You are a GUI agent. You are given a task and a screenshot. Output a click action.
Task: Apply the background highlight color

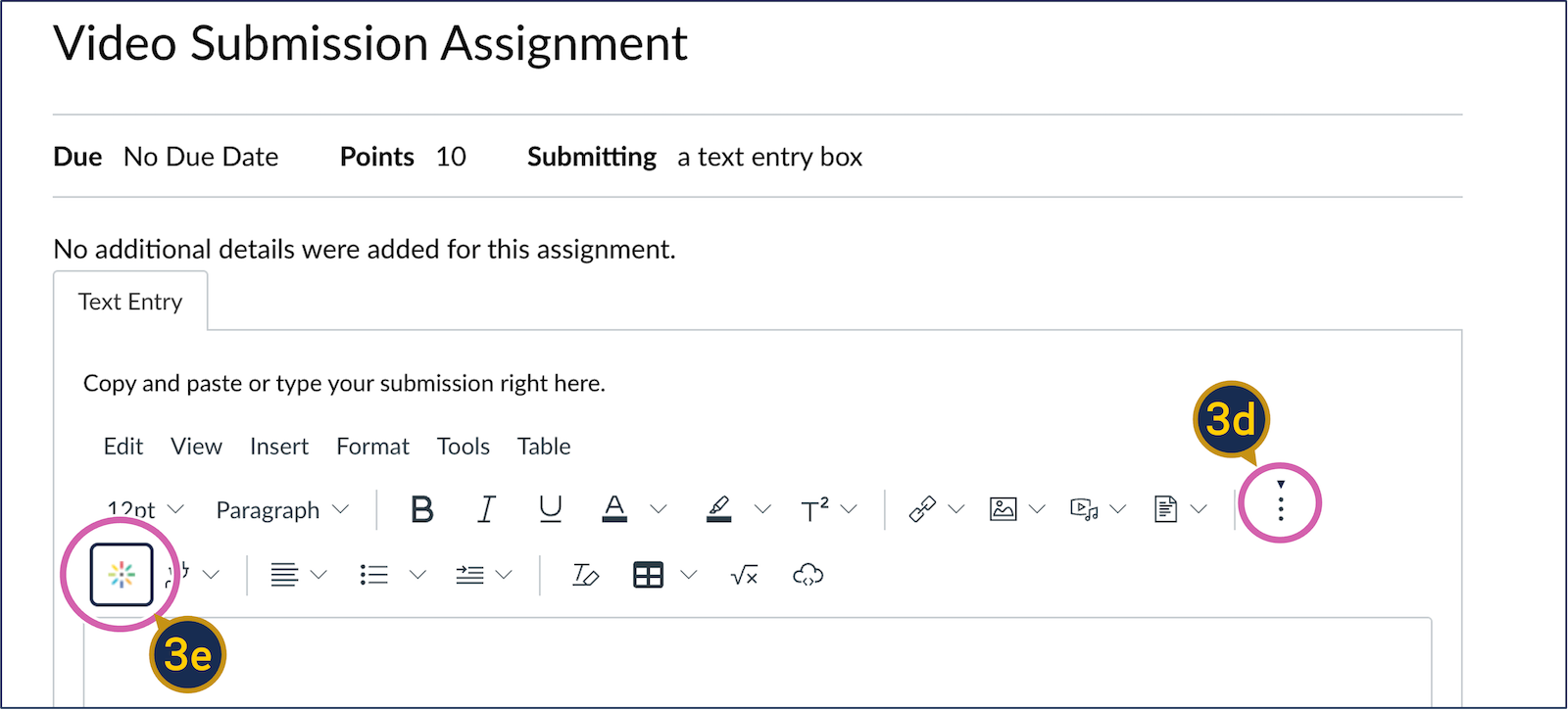(719, 509)
